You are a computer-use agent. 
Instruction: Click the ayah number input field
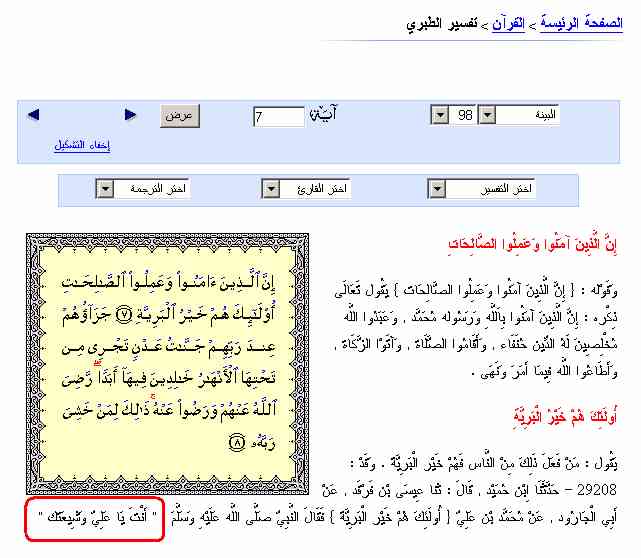[x=278, y=117]
